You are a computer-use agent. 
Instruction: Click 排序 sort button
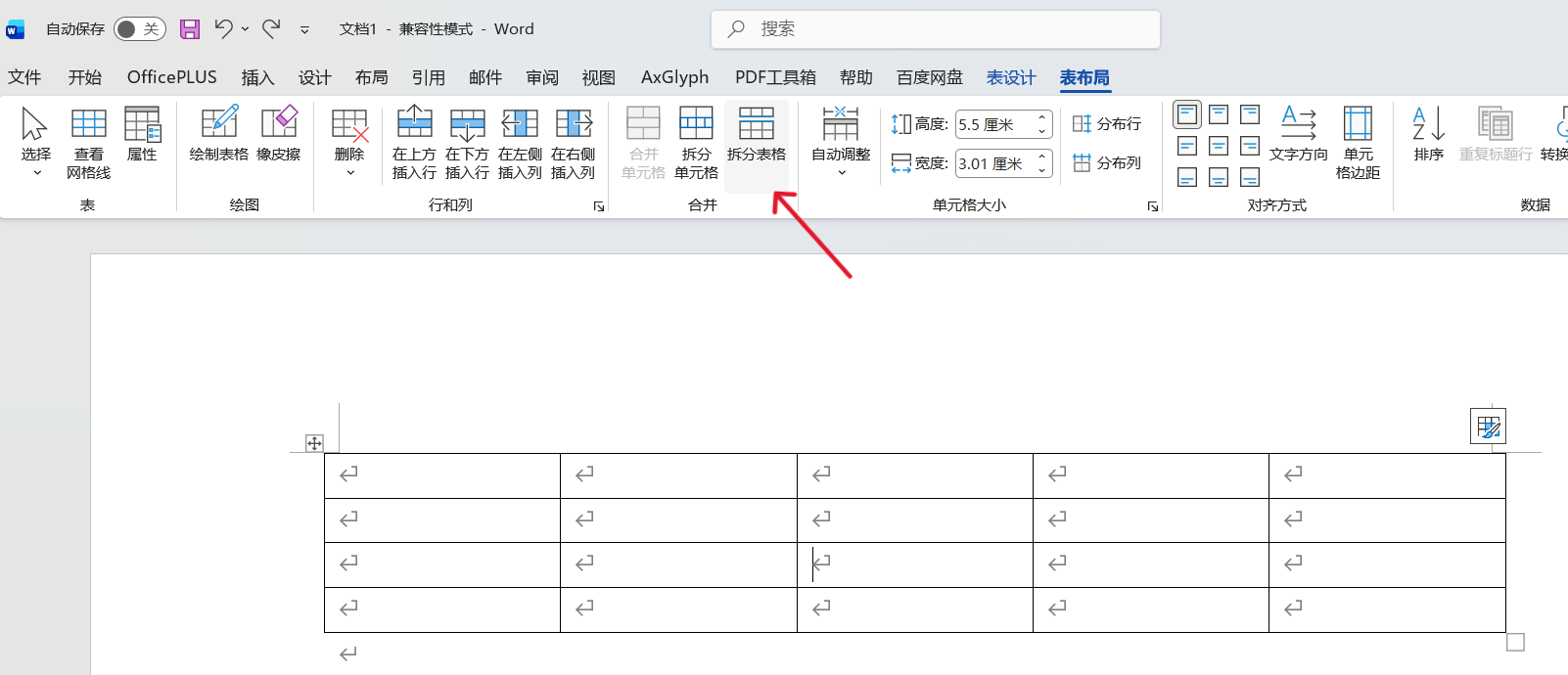[1429, 134]
